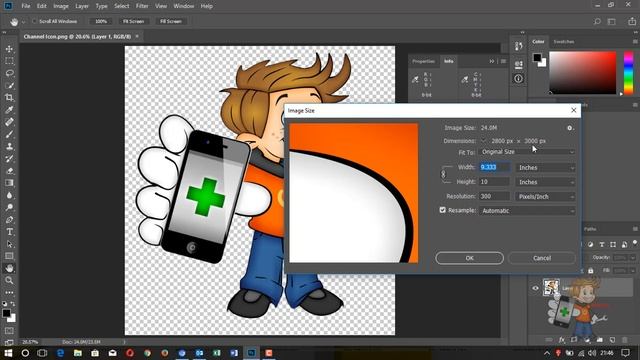Image resolution: width=640 pixels, height=360 pixels.
Task: Select the Blur tool
Action: click(x=9, y=195)
